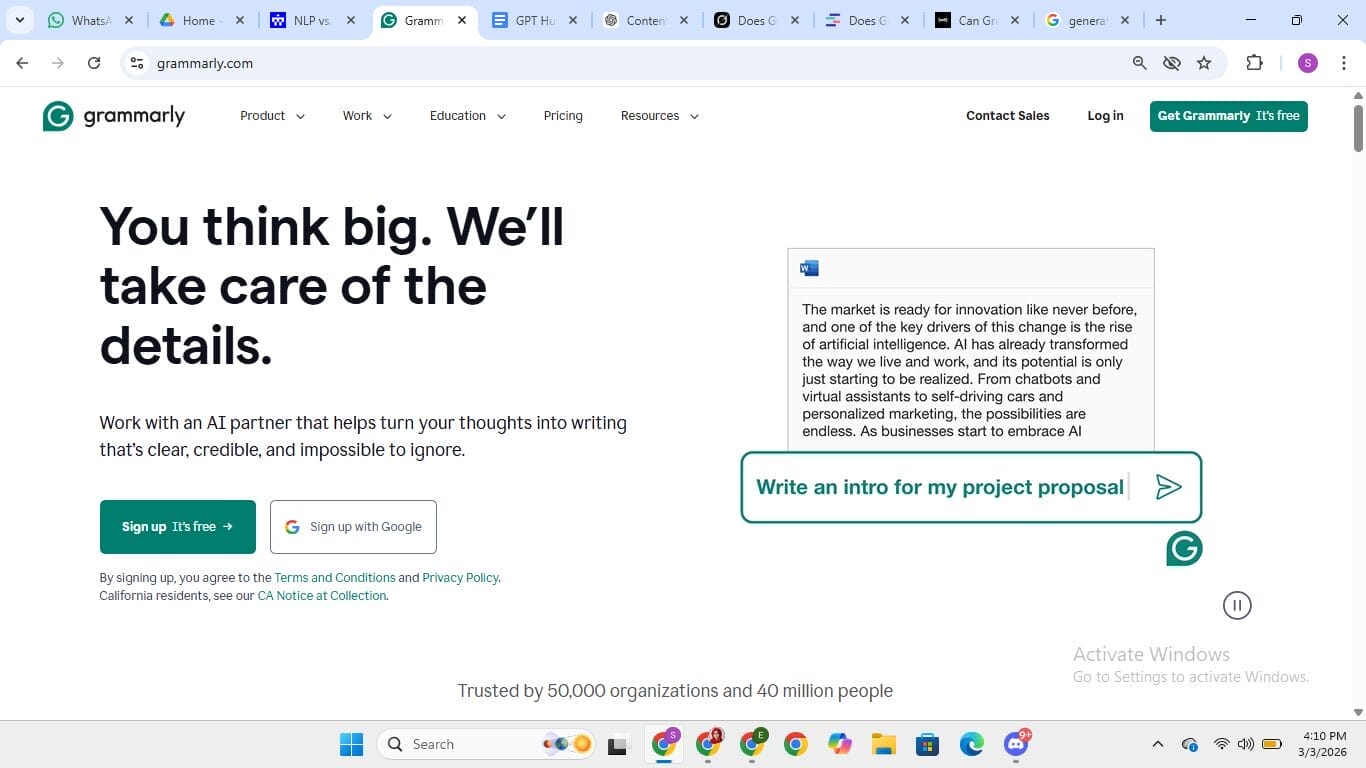1366x768 pixels.
Task: Pause the demo animation
Action: 1237,605
